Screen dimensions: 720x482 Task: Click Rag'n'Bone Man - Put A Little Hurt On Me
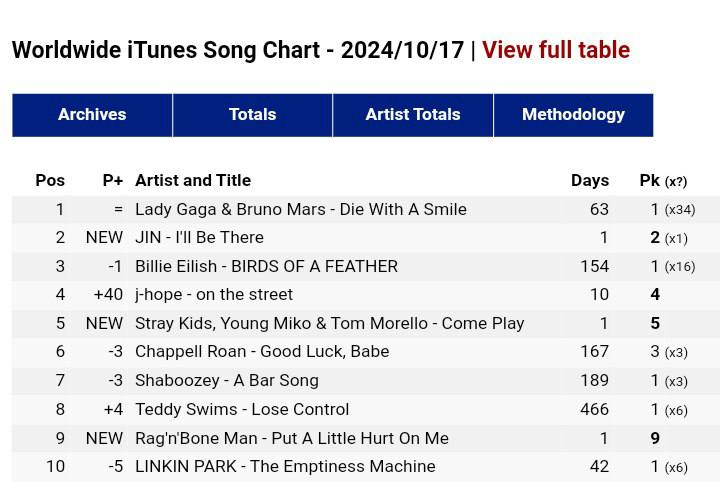(x=292, y=439)
